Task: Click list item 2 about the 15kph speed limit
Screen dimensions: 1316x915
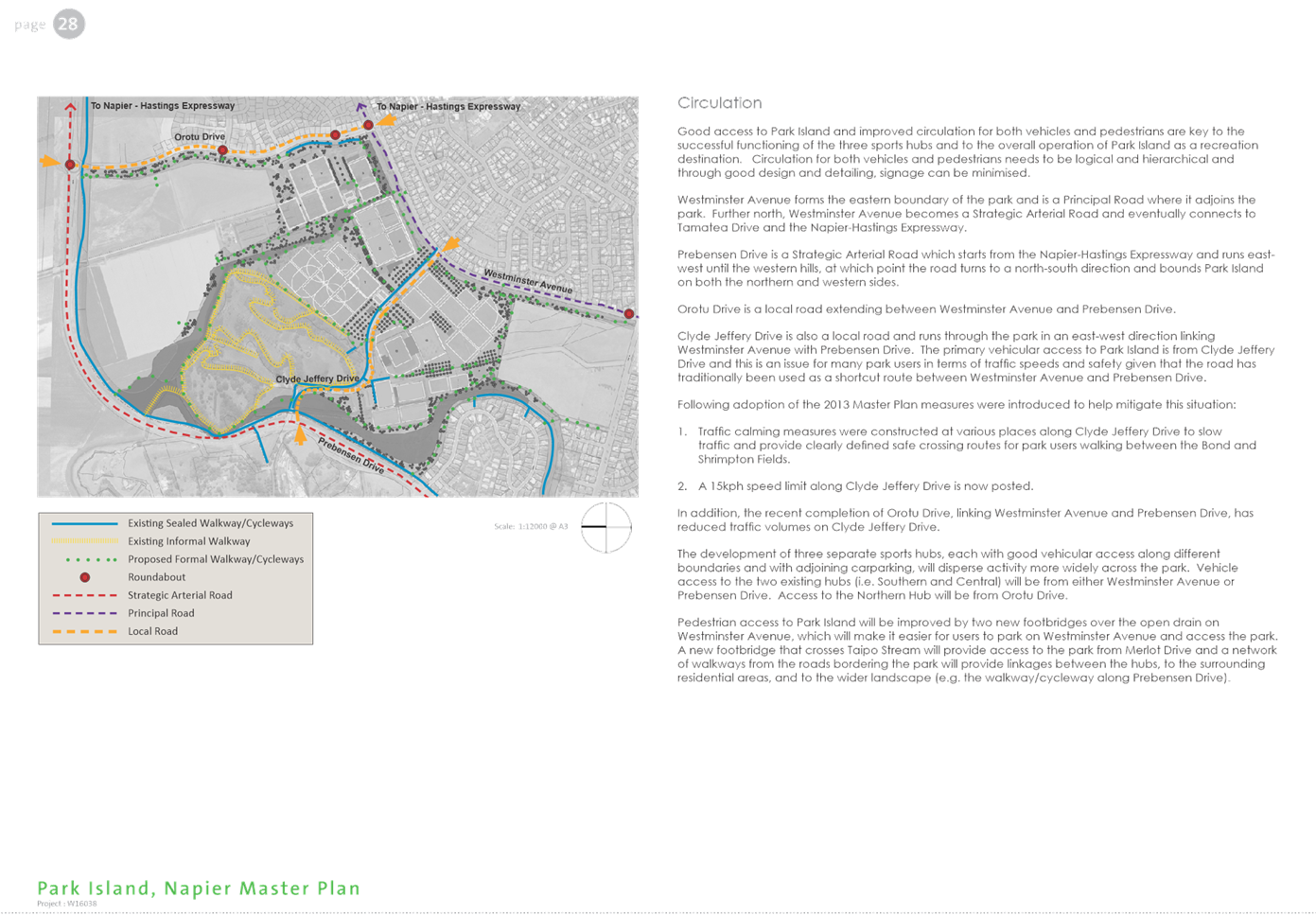Action: 856,486
